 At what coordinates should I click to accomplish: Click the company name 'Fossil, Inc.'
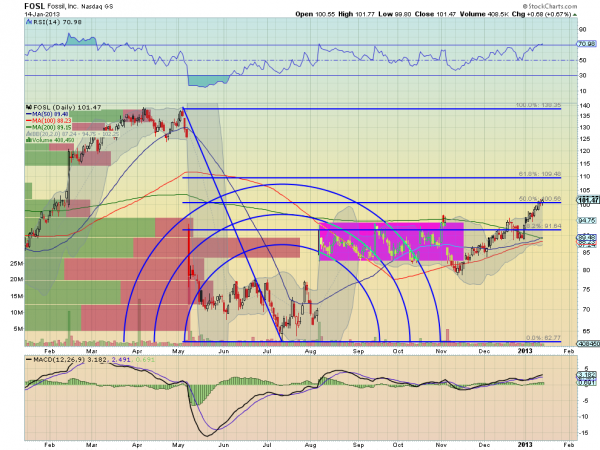[62, 6]
